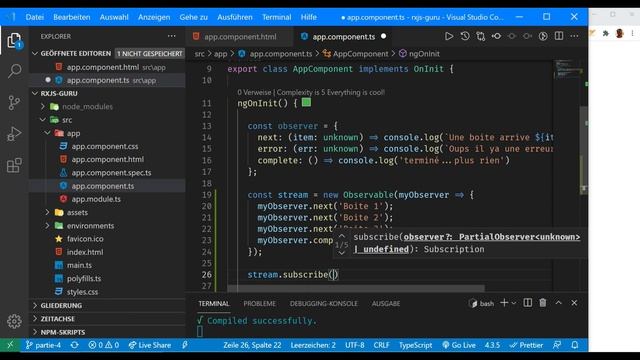Expand the assets folder
Image resolution: width=640 pixels, height=360 pixels.
(48, 212)
